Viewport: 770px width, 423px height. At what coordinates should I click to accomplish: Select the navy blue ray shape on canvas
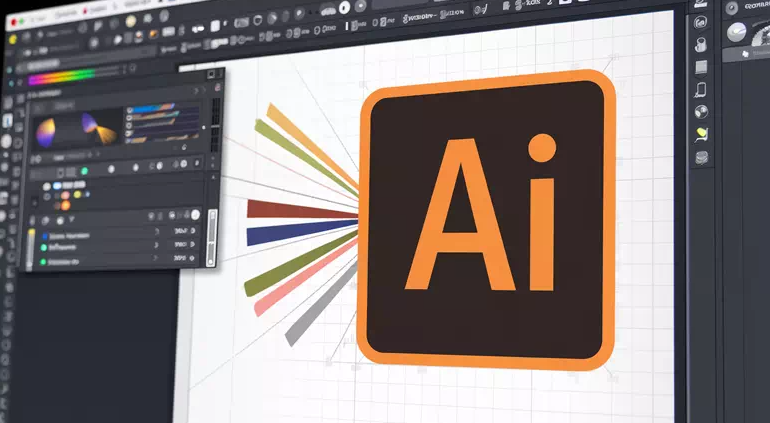tap(302, 232)
